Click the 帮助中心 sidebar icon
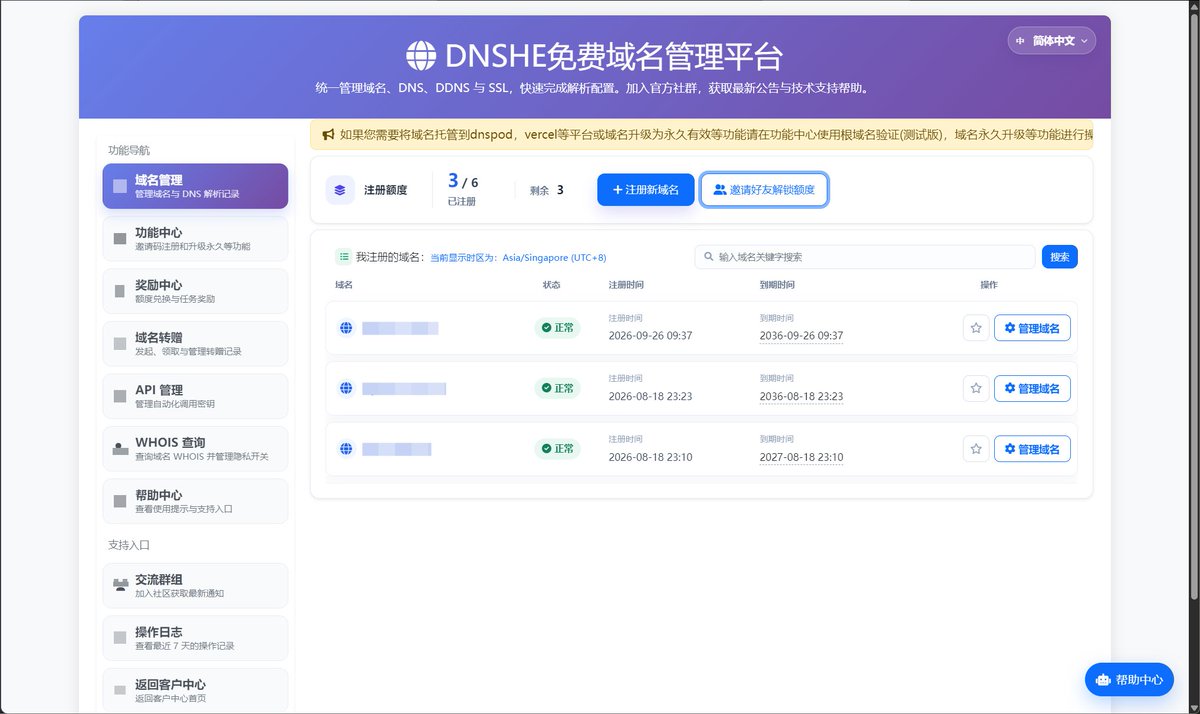Image resolution: width=1200 pixels, height=714 pixels. tap(120, 501)
